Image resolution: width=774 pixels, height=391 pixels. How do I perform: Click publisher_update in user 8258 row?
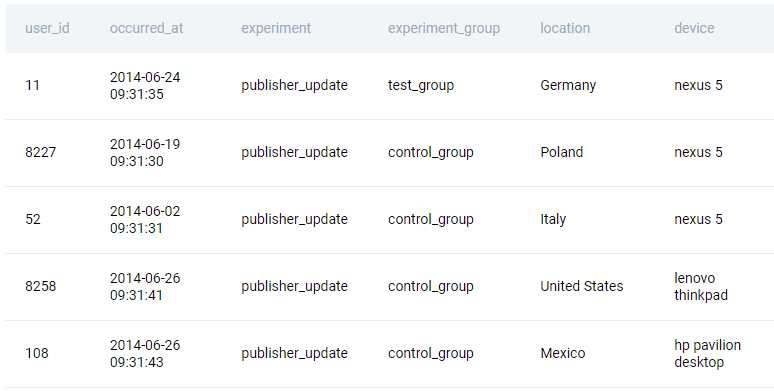coord(295,286)
